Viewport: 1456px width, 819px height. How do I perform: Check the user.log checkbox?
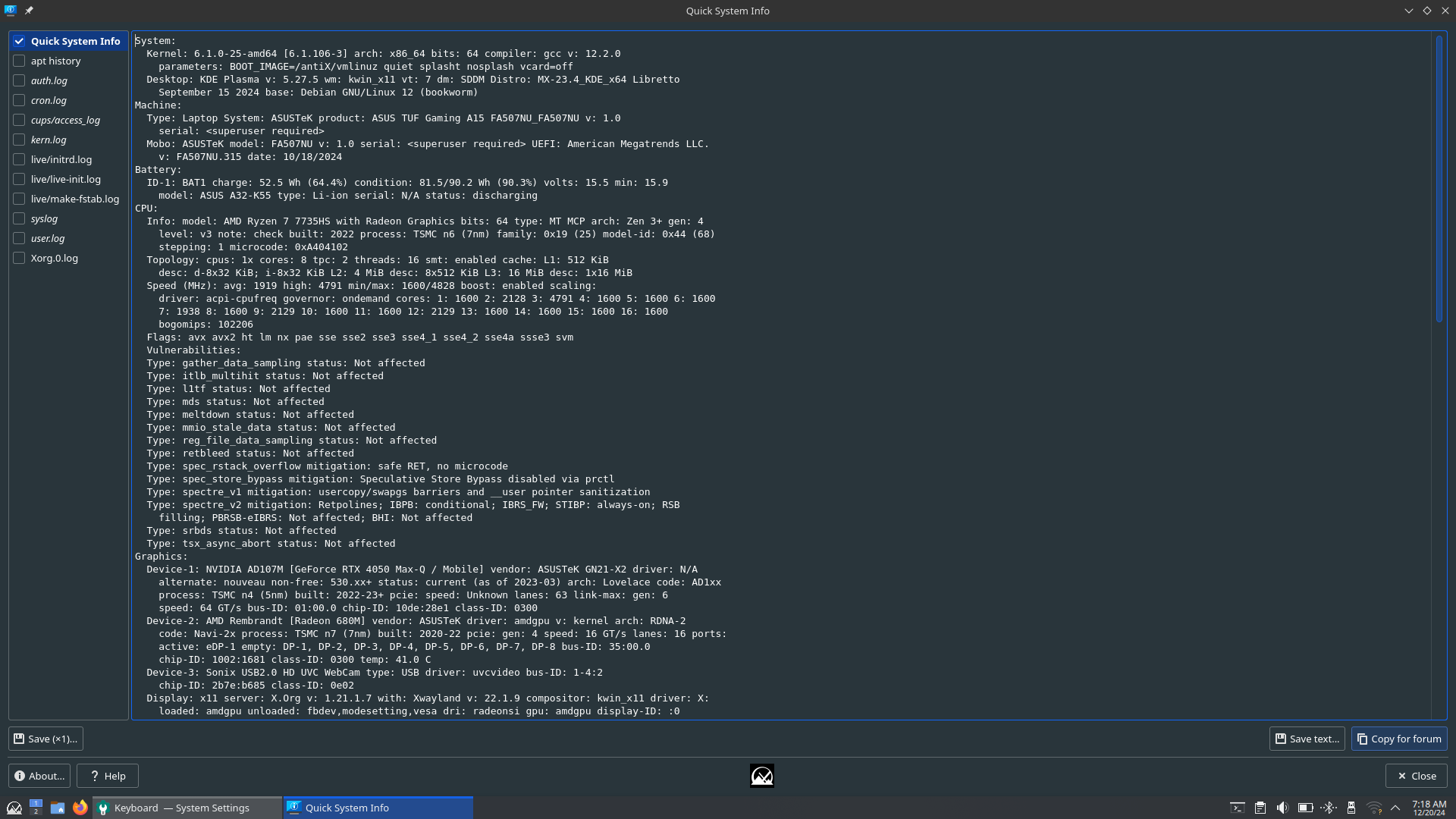point(19,238)
